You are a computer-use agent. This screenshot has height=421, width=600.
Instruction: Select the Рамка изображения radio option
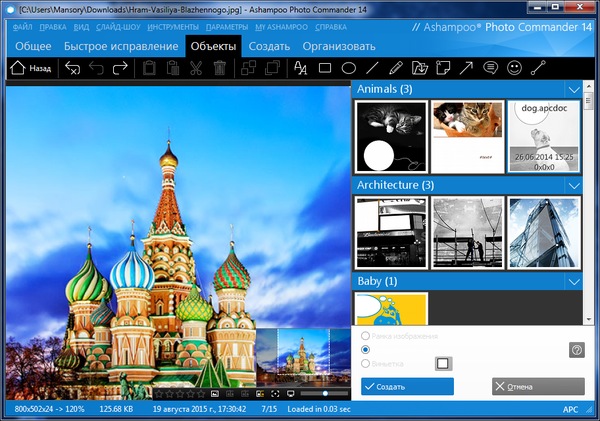(x=366, y=335)
